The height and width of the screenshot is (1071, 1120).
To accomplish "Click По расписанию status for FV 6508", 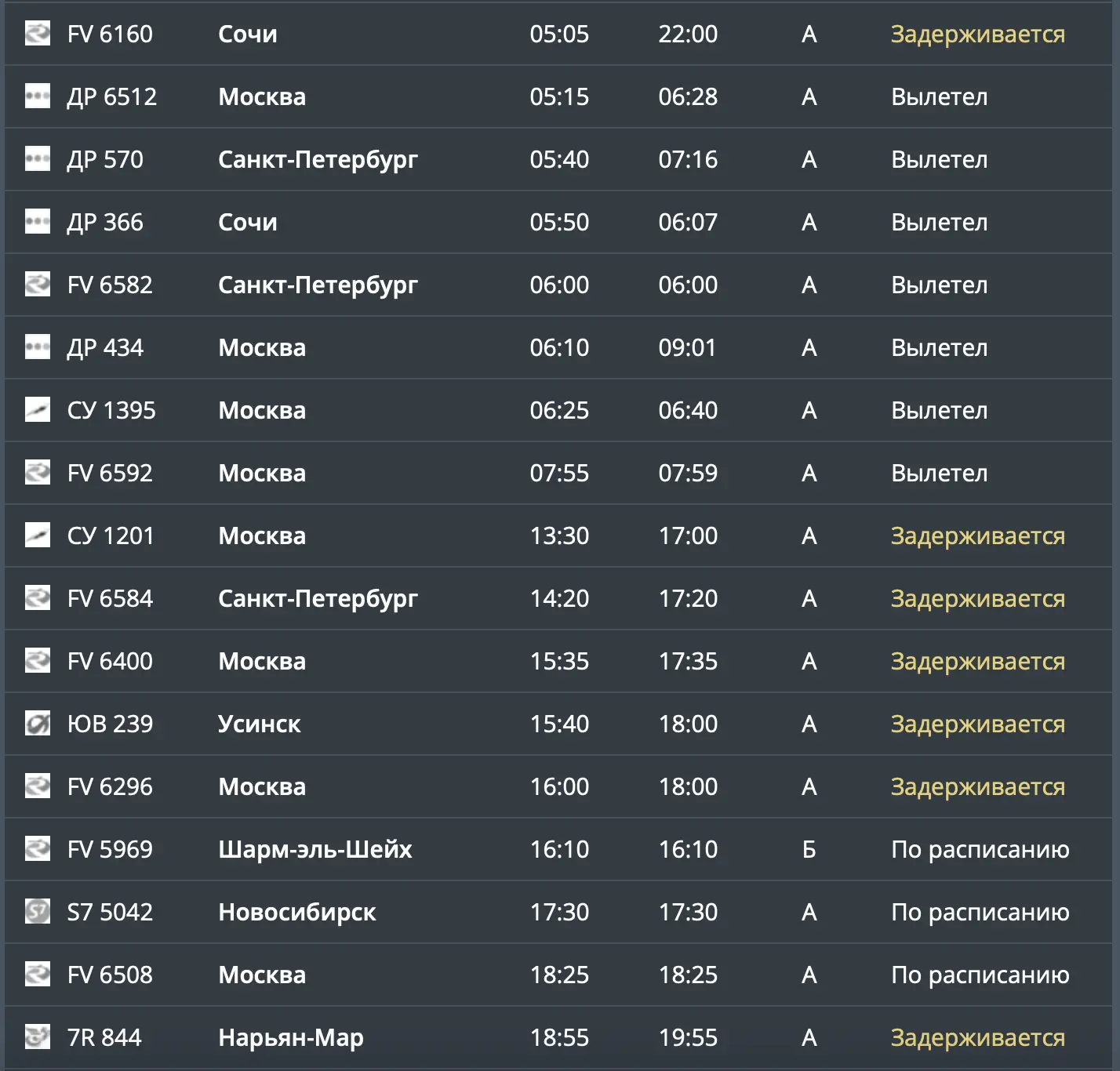I will click(980, 975).
